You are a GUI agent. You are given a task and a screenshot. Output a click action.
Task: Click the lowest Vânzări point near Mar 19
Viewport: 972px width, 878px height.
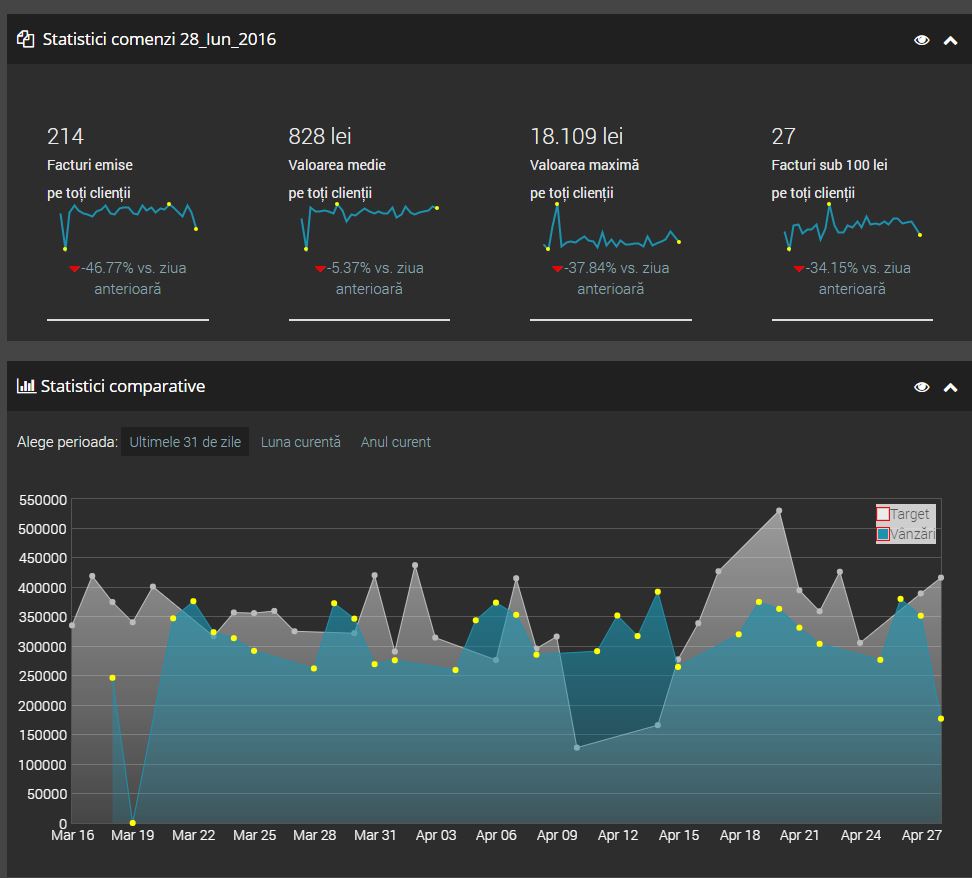pyautogui.click(x=133, y=822)
